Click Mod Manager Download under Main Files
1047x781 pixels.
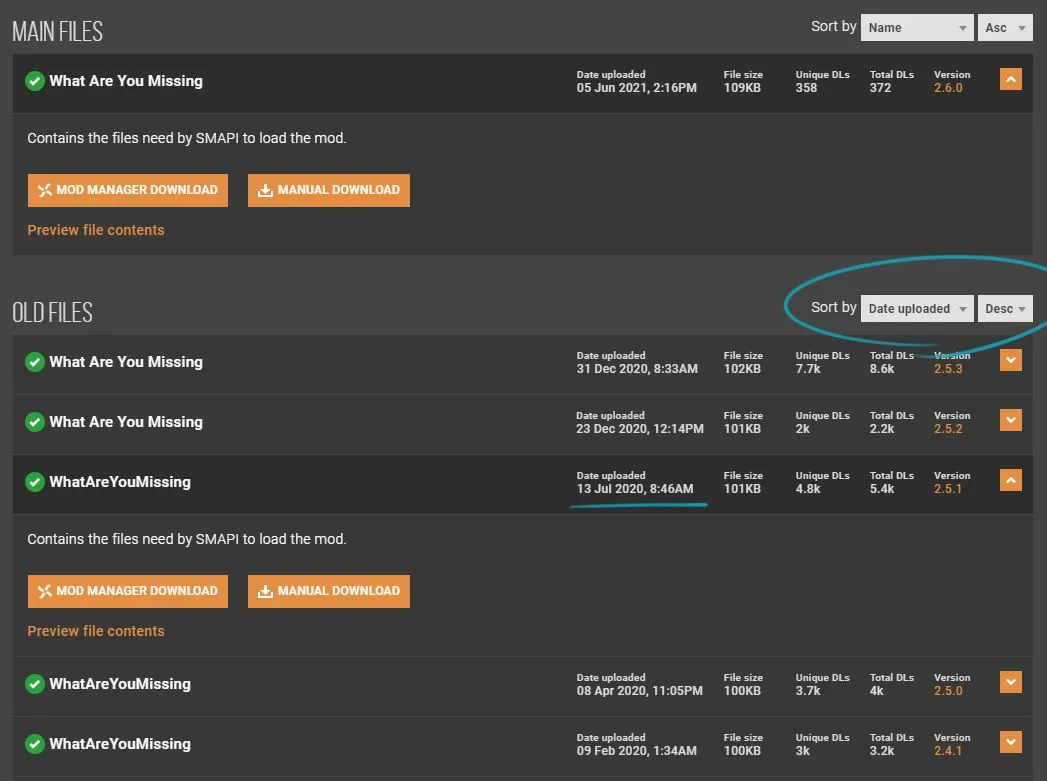(128, 190)
